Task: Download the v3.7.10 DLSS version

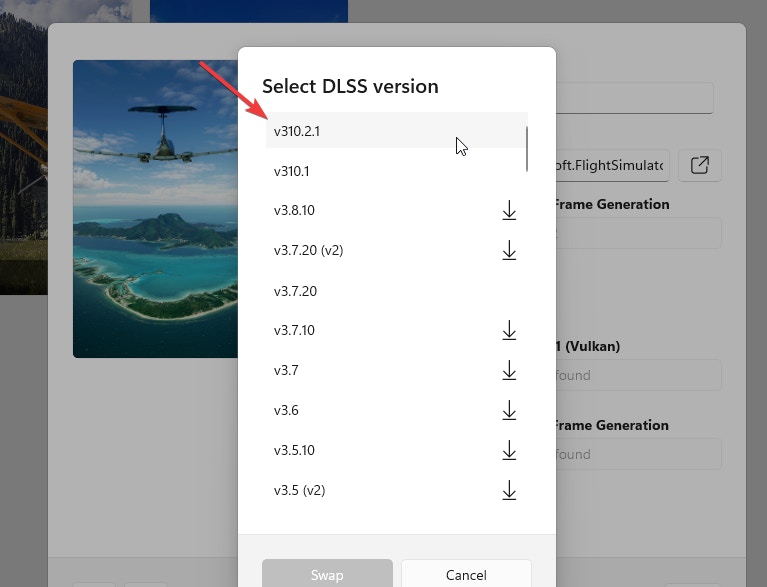Action: tap(509, 330)
